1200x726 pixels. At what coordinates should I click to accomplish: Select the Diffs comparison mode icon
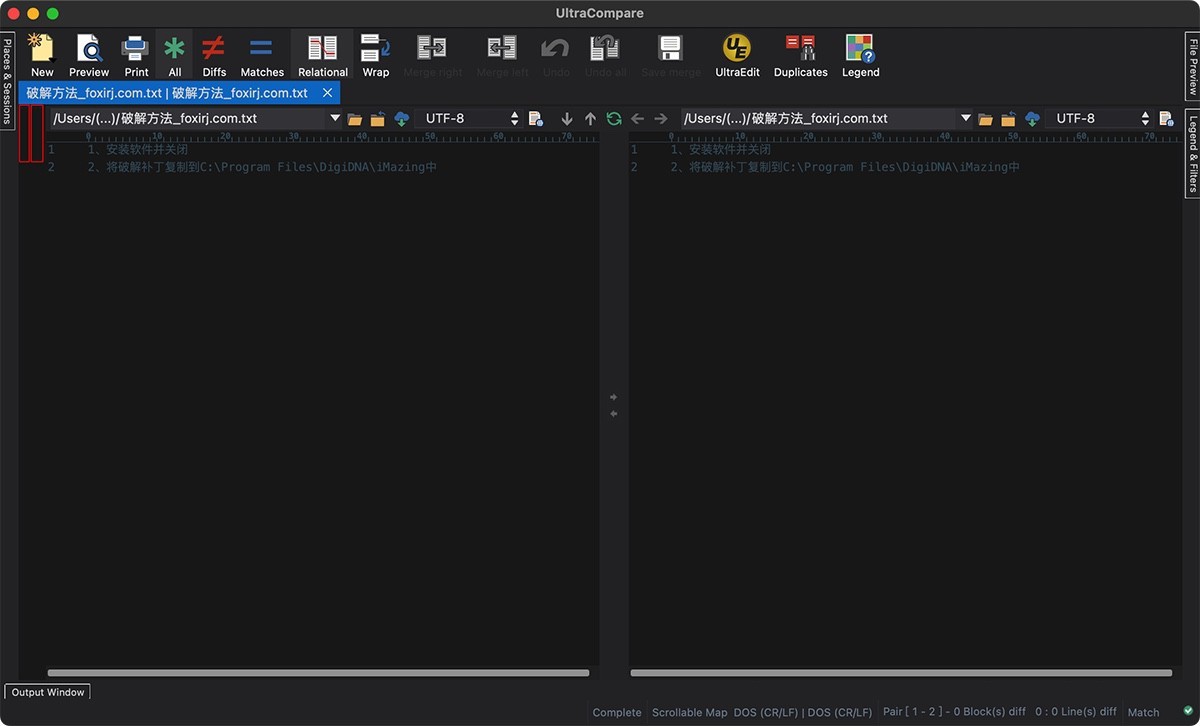pos(213,55)
